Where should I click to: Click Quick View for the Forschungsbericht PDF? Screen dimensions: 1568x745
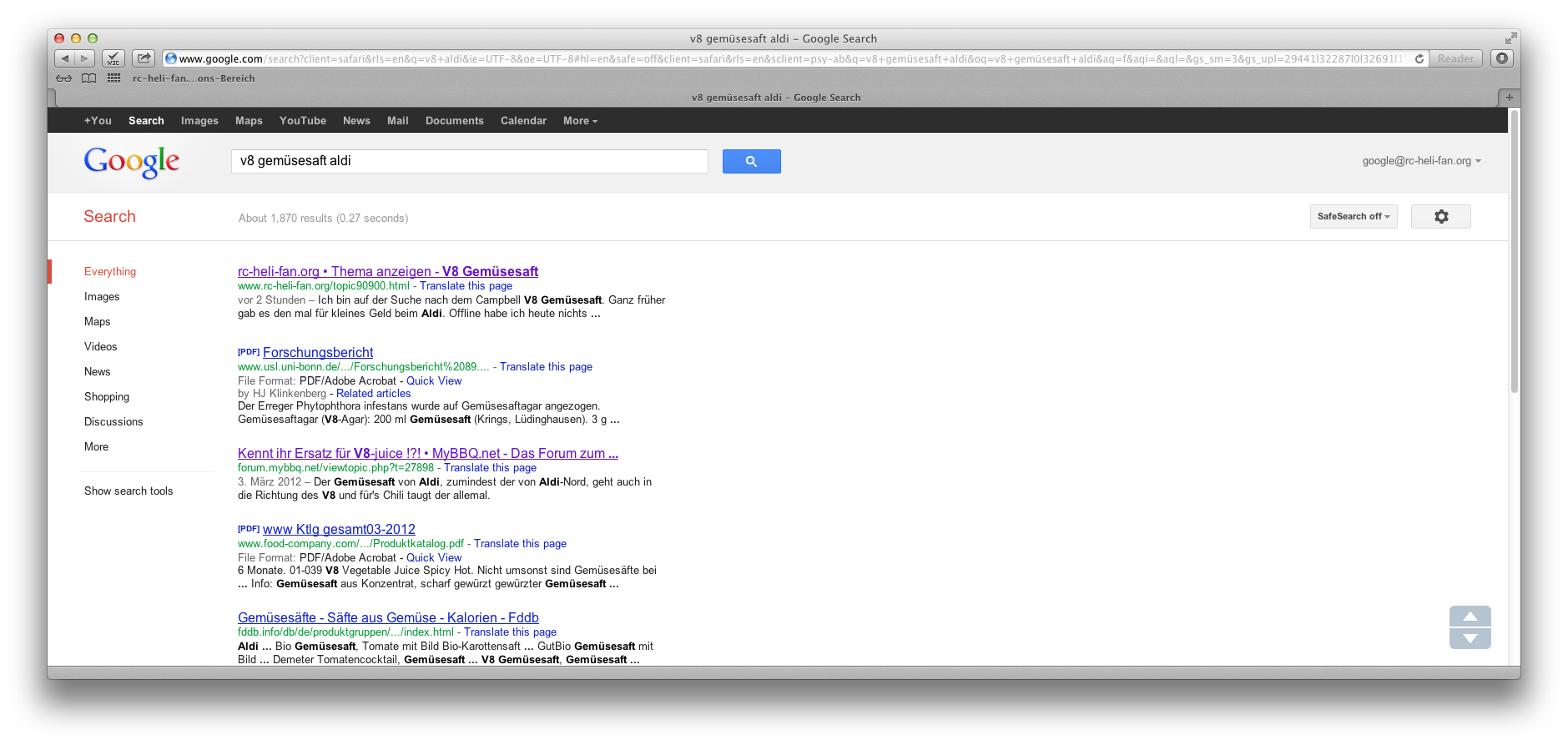point(434,381)
